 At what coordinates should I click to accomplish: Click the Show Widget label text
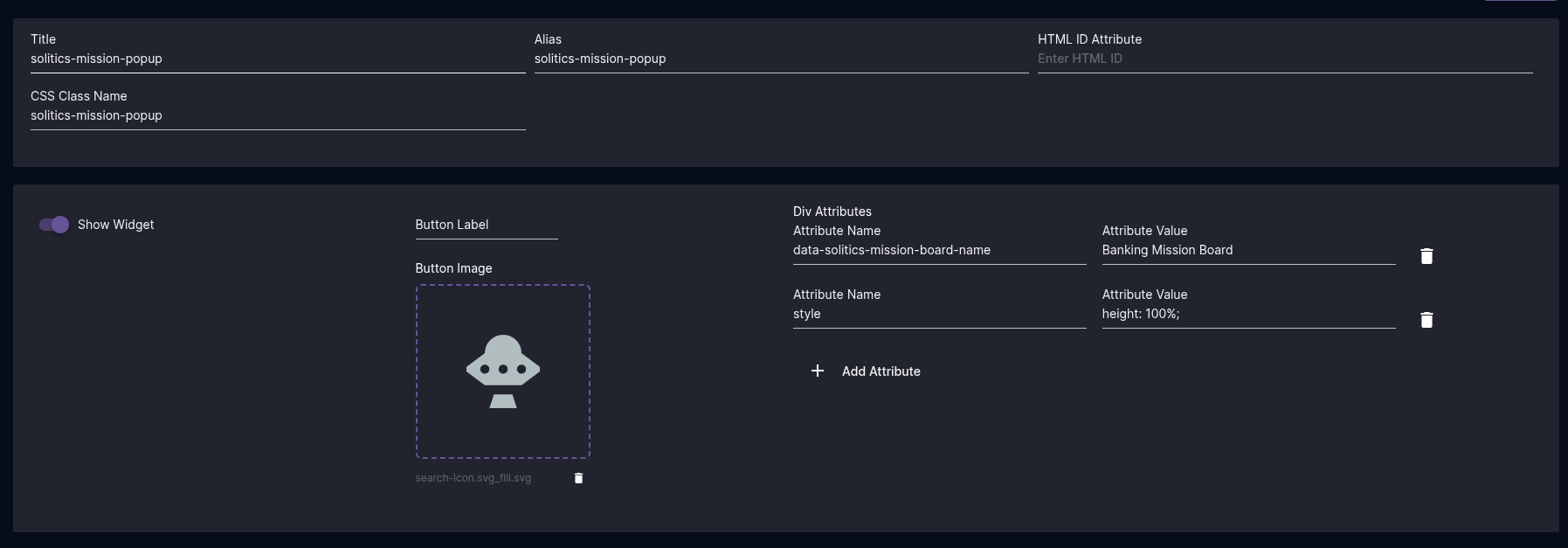point(116,225)
